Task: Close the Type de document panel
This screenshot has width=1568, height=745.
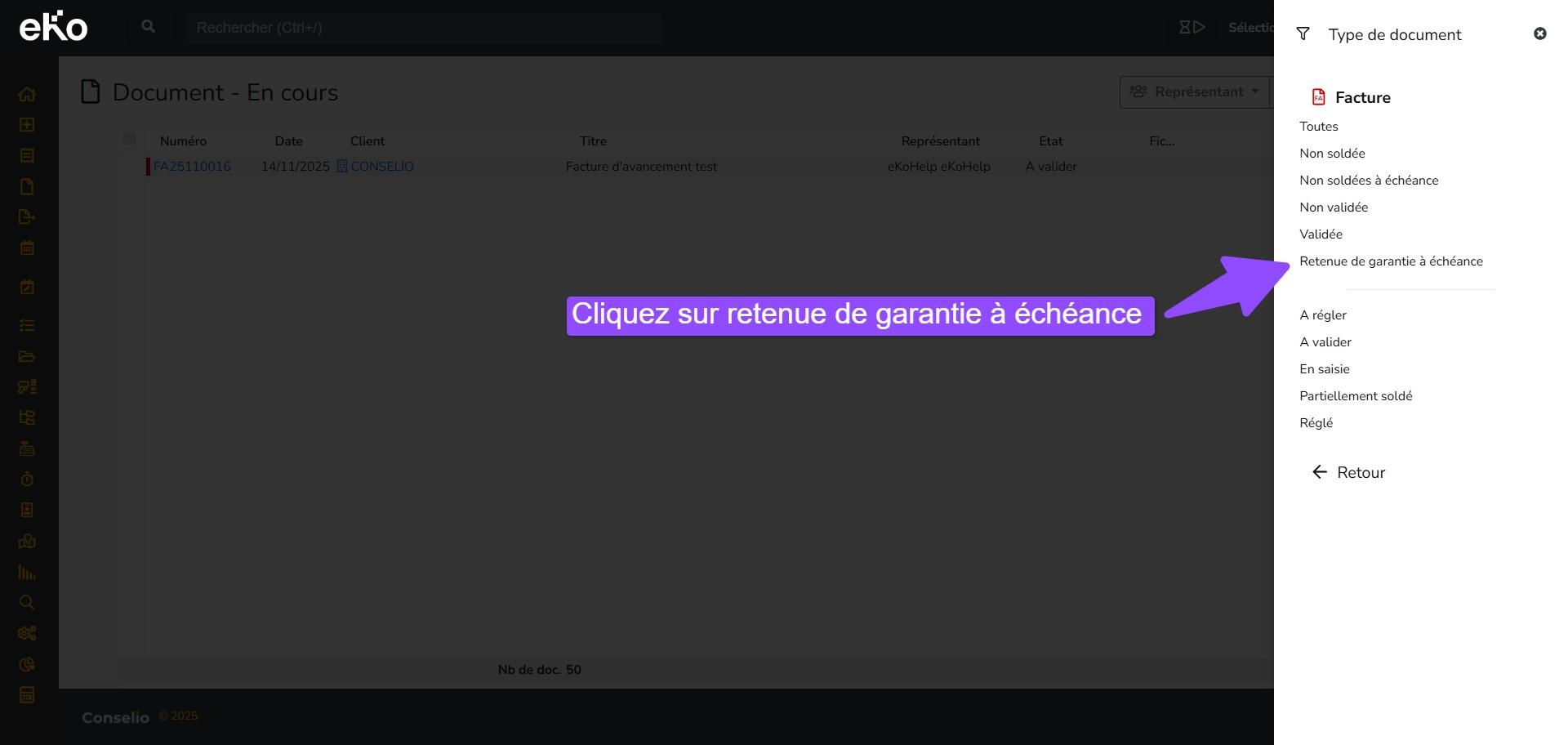Action: [x=1539, y=33]
